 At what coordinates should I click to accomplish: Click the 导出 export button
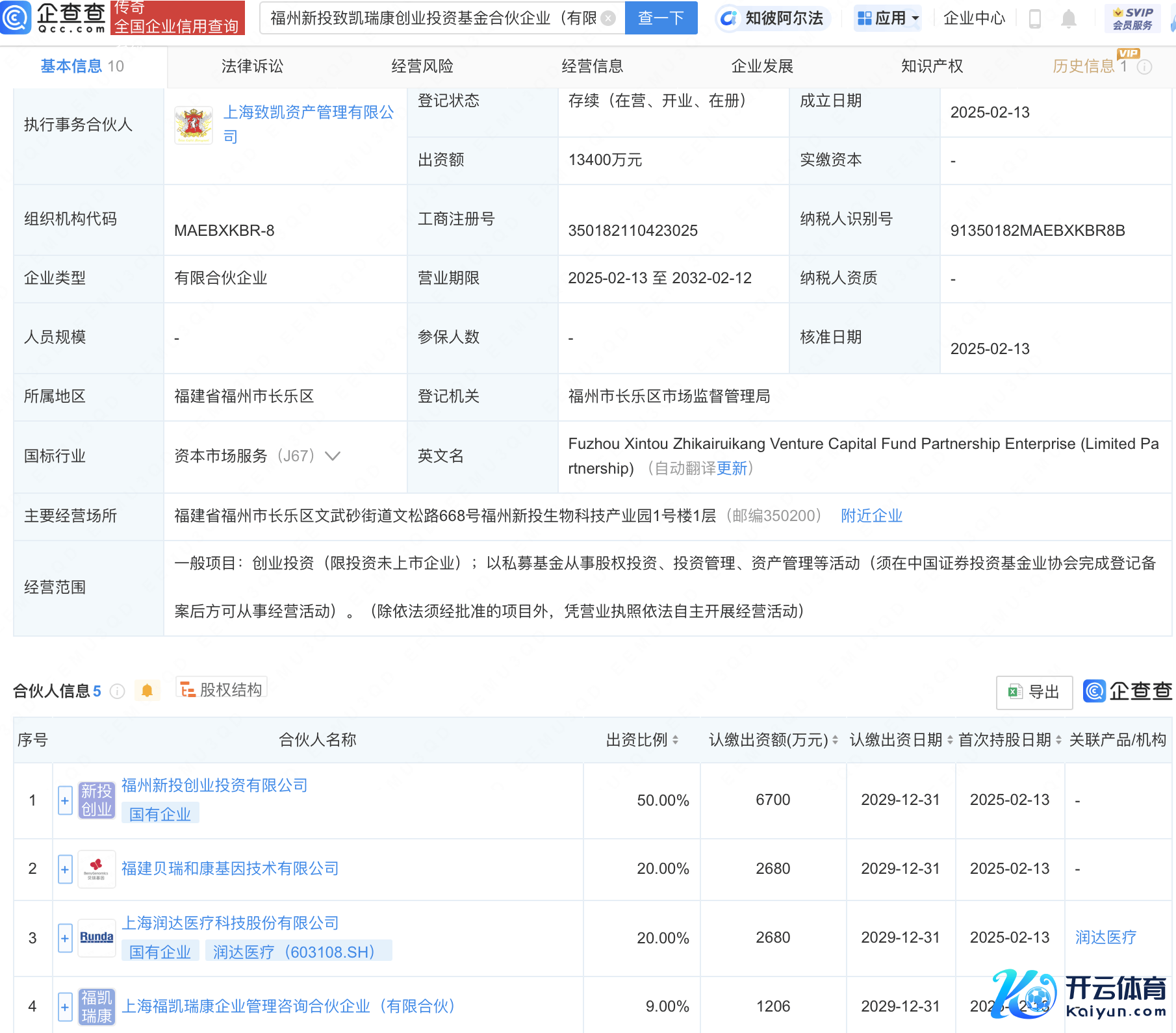click(x=1034, y=692)
